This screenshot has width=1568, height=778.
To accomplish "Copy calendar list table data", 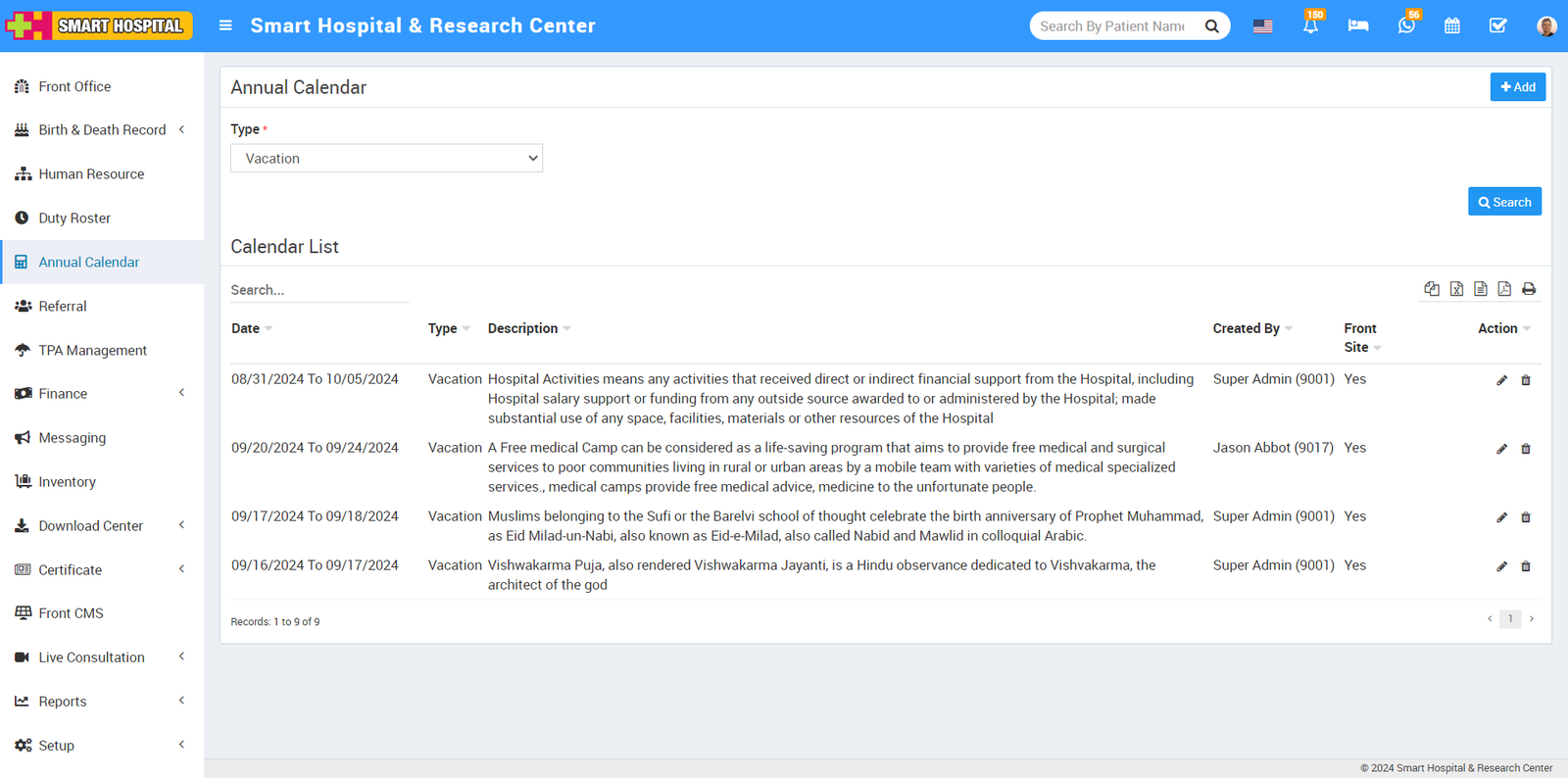I will [1432, 289].
